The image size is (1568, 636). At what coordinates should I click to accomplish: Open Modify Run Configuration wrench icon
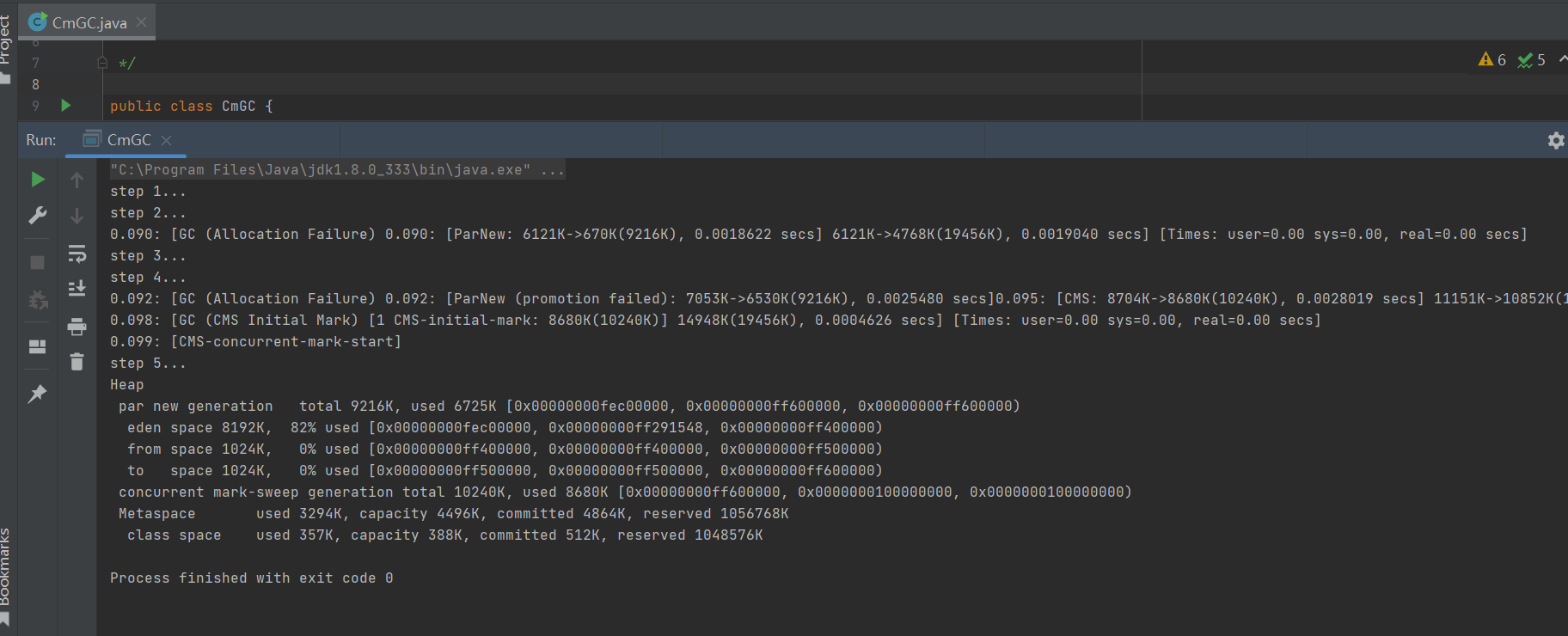38,216
